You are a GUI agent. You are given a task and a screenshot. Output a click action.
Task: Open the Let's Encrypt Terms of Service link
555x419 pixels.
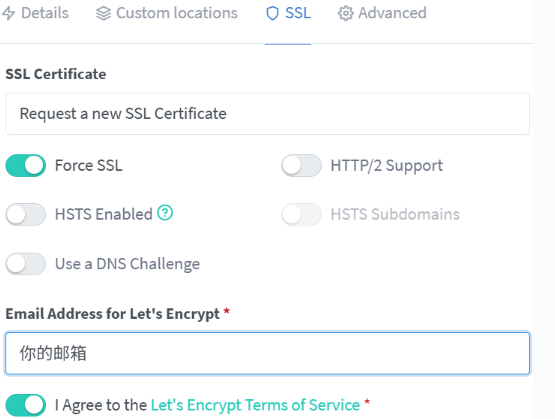pos(255,405)
